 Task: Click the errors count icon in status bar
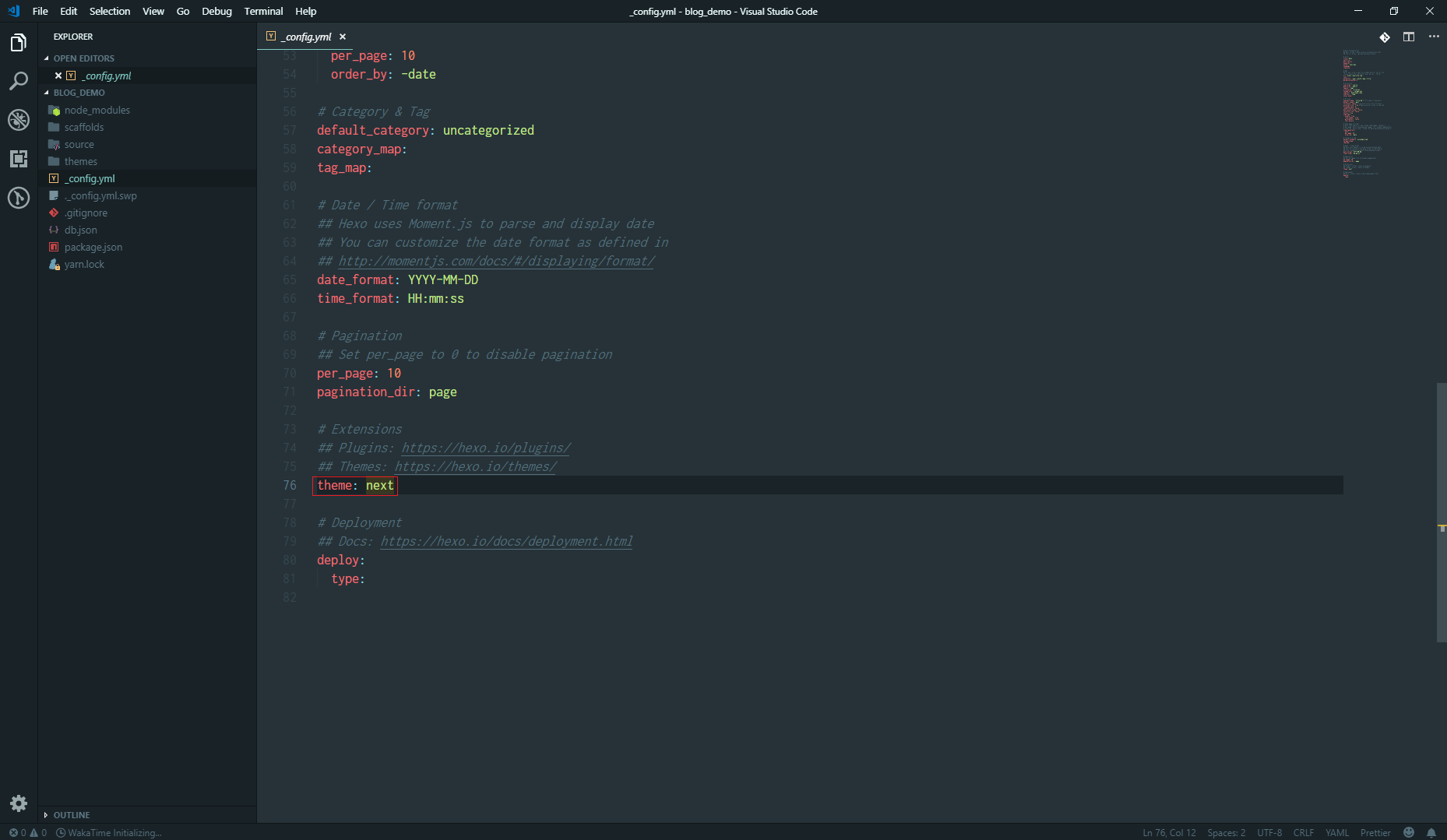16,832
